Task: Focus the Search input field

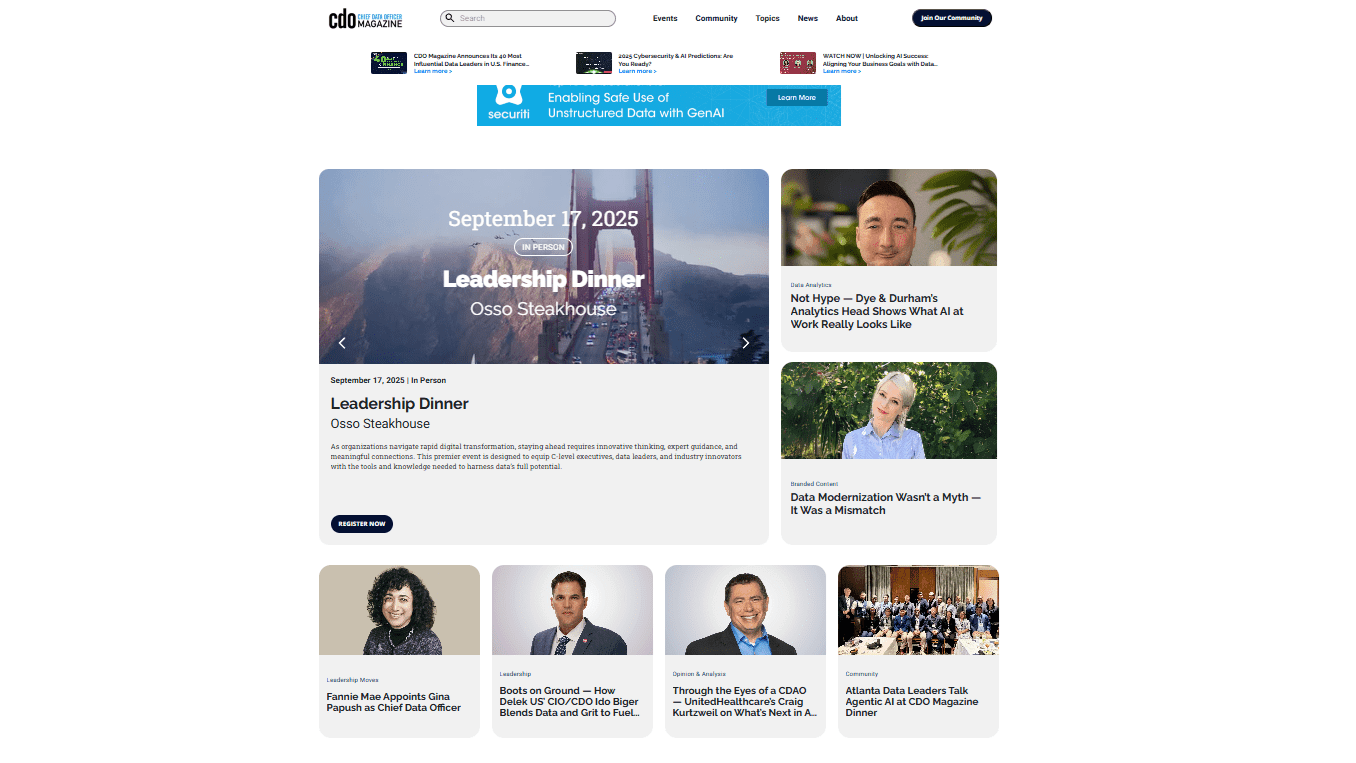Action: 528,18
